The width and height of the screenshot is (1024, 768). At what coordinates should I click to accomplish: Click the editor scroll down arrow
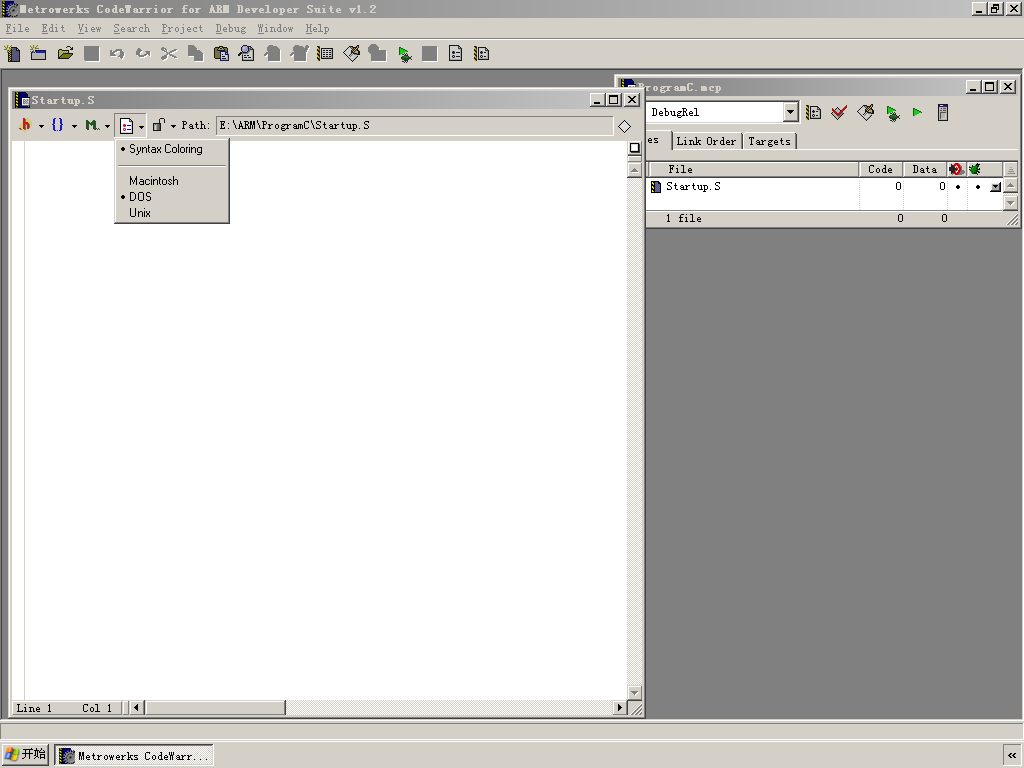[x=634, y=692]
